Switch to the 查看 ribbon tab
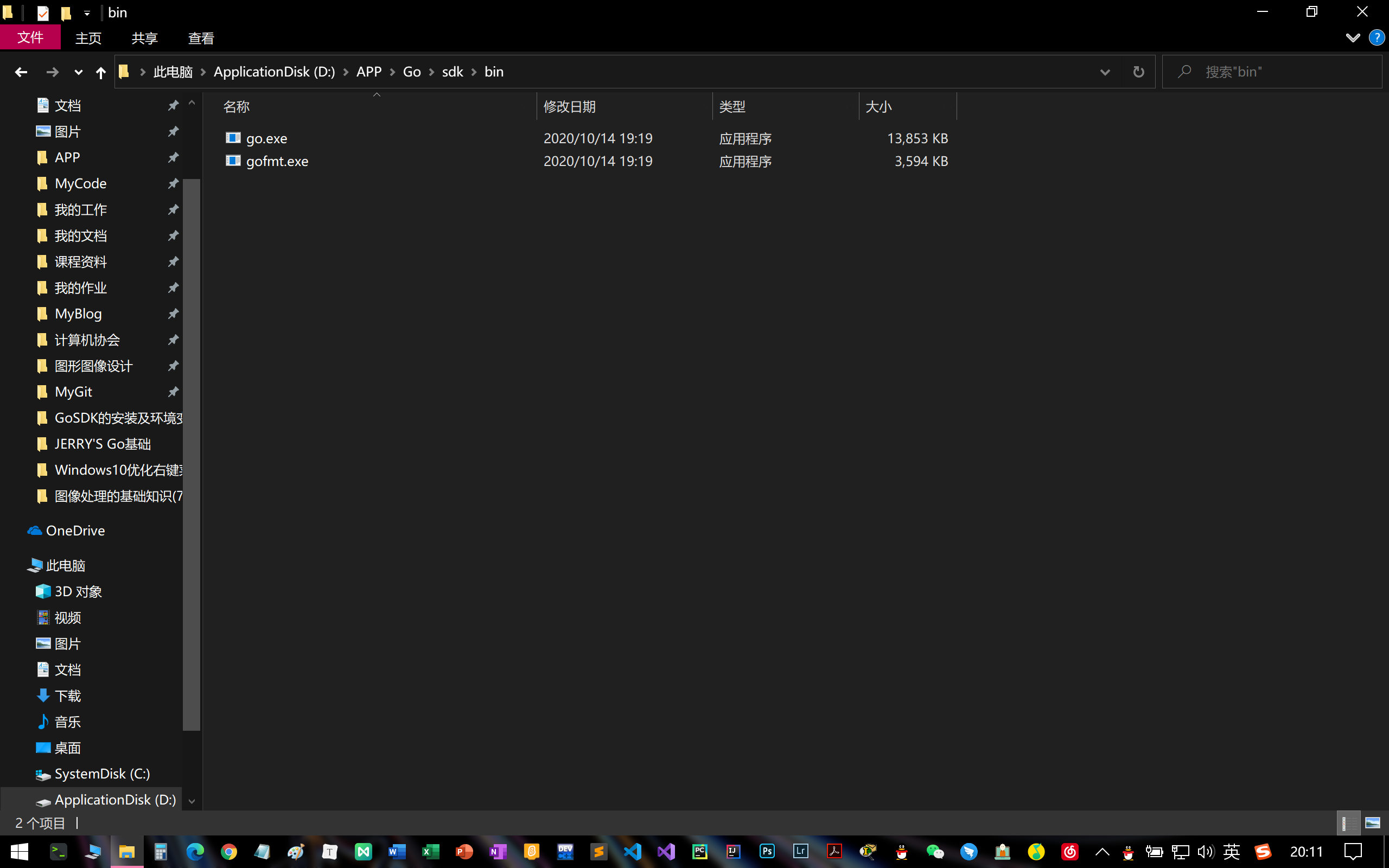This screenshot has height=868, width=1389. point(201,38)
